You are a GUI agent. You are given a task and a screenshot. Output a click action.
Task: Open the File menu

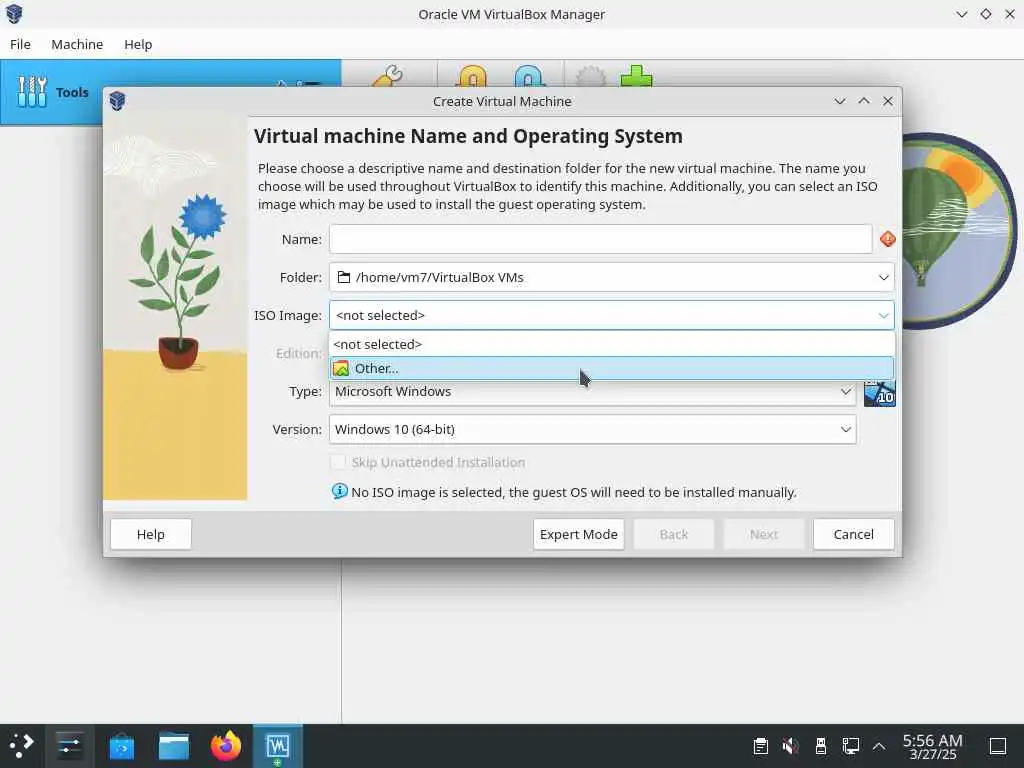(20, 44)
